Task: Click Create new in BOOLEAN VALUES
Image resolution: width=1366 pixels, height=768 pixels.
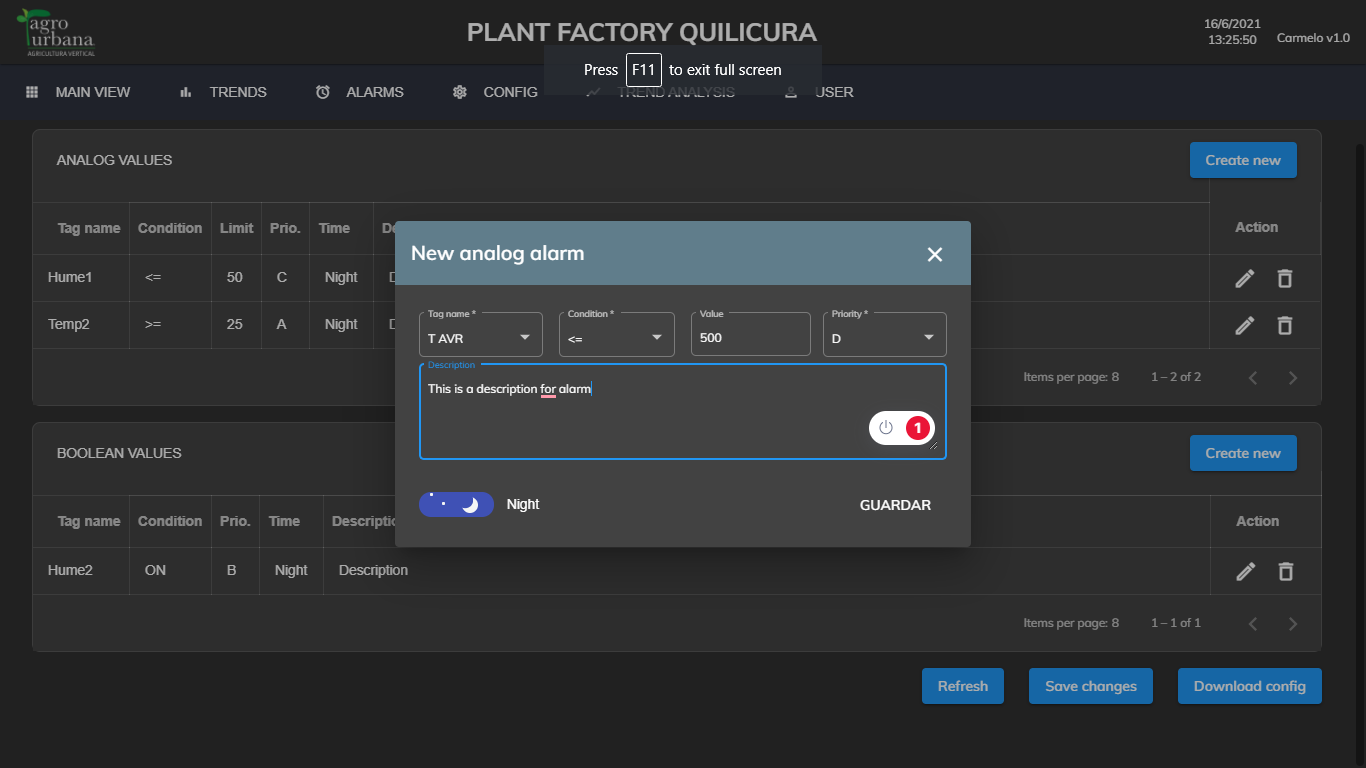Action: tap(1243, 453)
